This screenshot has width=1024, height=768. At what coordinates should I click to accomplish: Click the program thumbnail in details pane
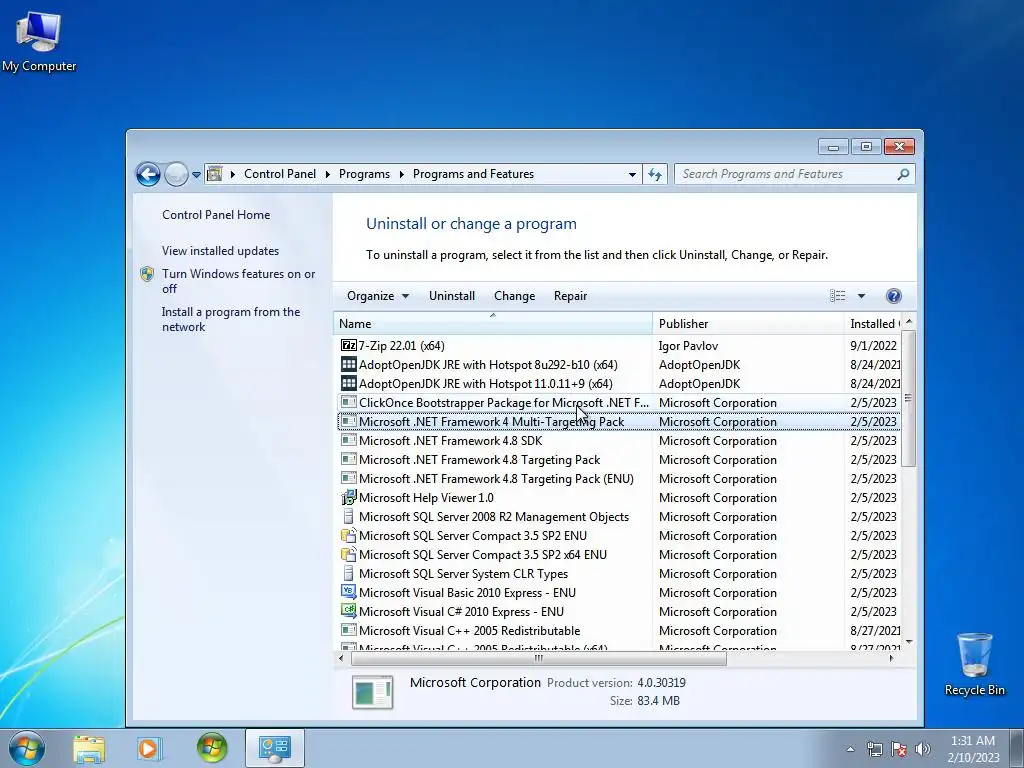click(372, 692)
